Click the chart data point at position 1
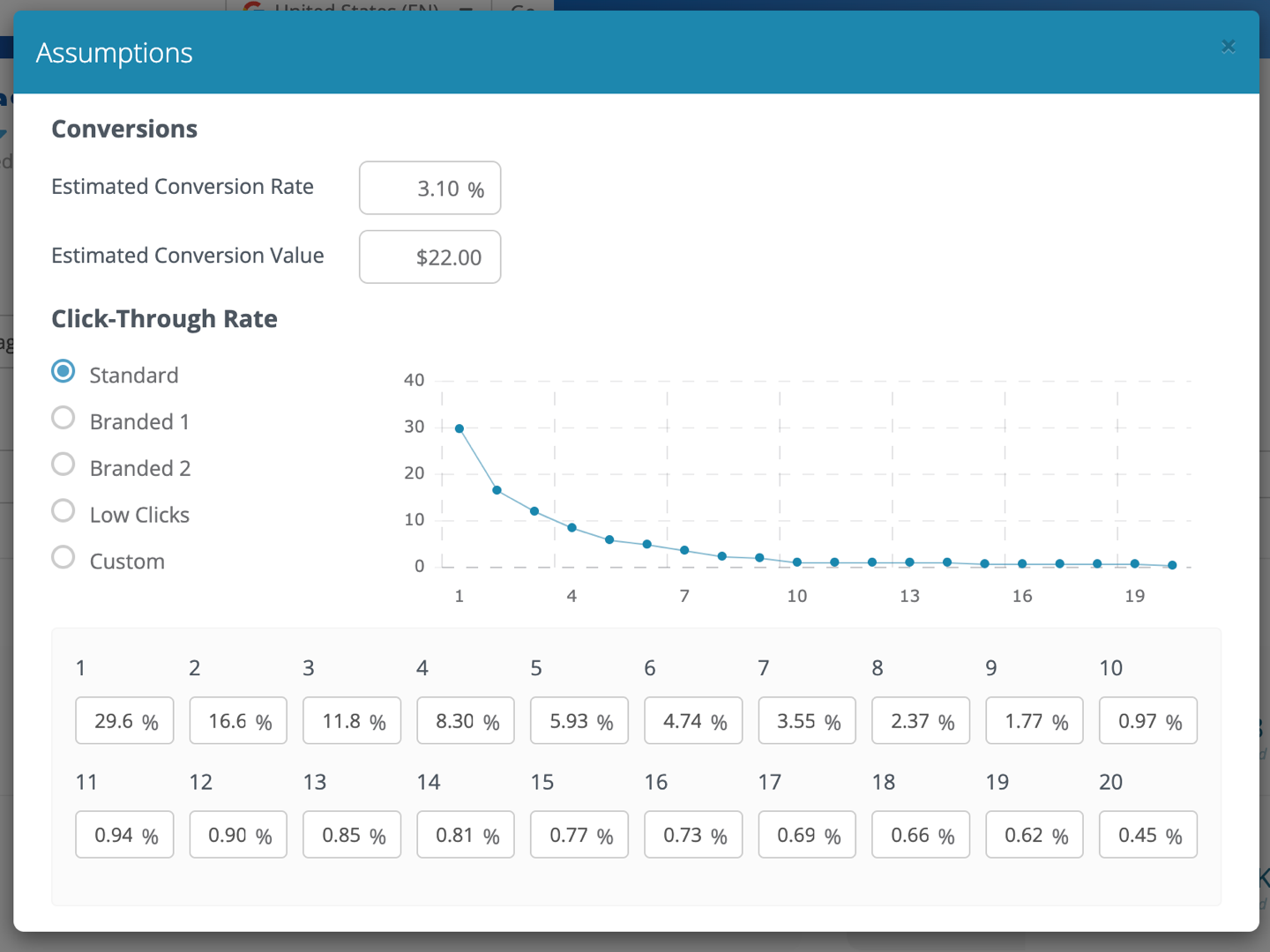This screenshot has width=1270, height=952. point(459,428)
